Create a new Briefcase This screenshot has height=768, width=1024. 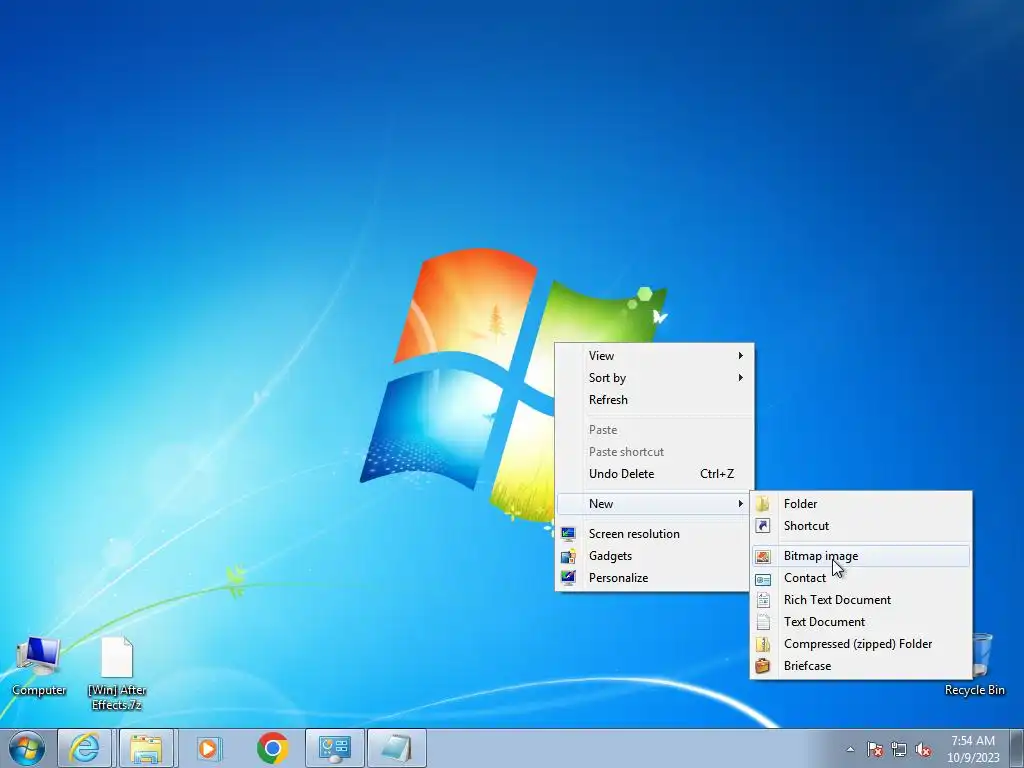[x=861, y=665]
